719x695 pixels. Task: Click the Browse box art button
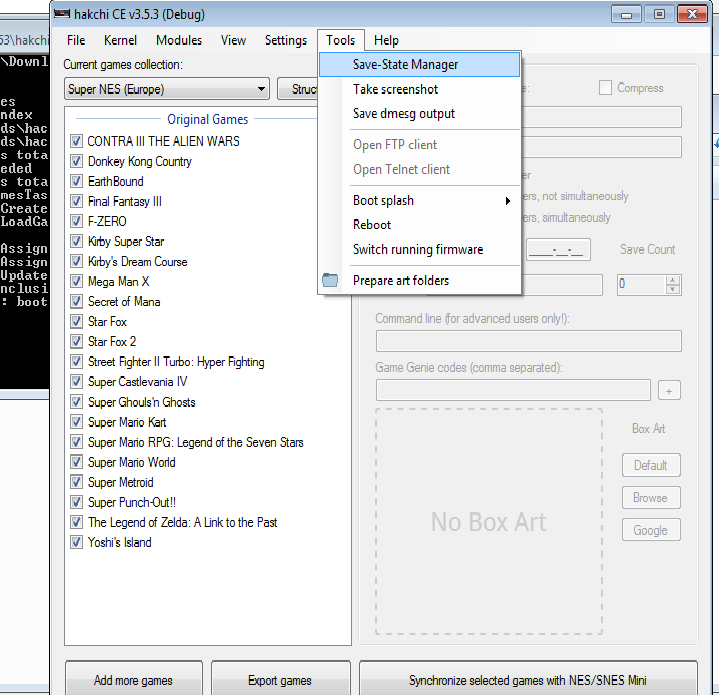[x=651, y=498]
